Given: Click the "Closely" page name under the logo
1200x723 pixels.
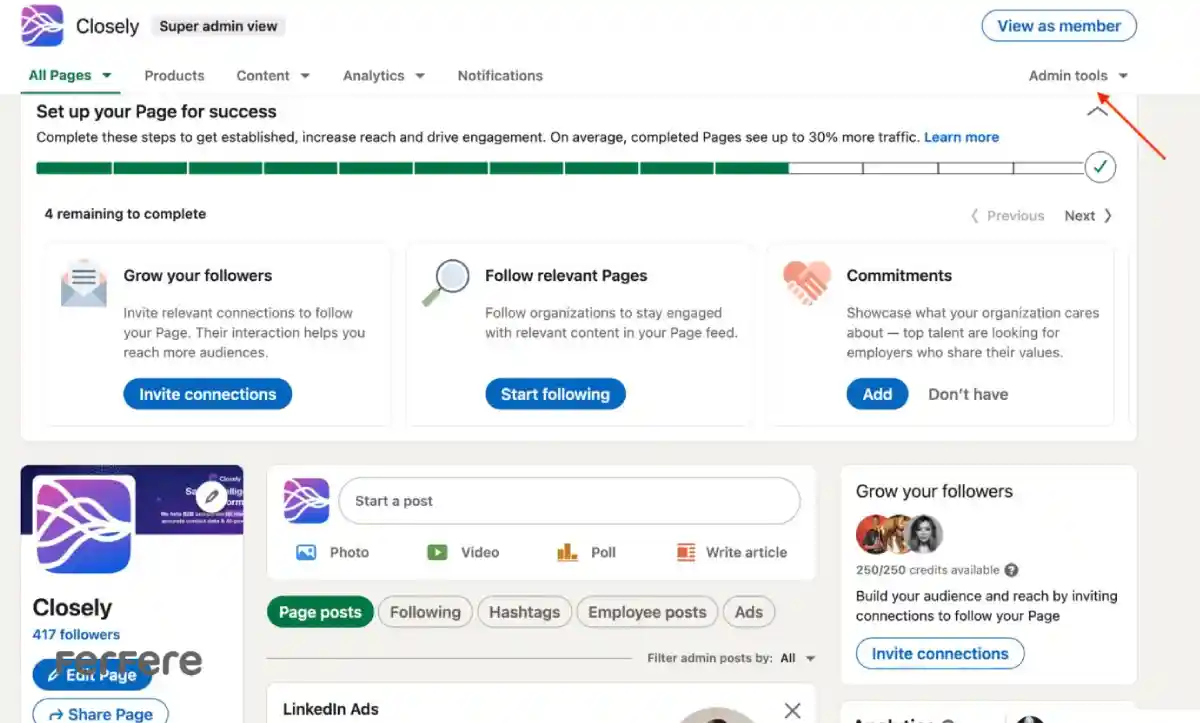Looking at the screenshot, I should coord(72,607).
